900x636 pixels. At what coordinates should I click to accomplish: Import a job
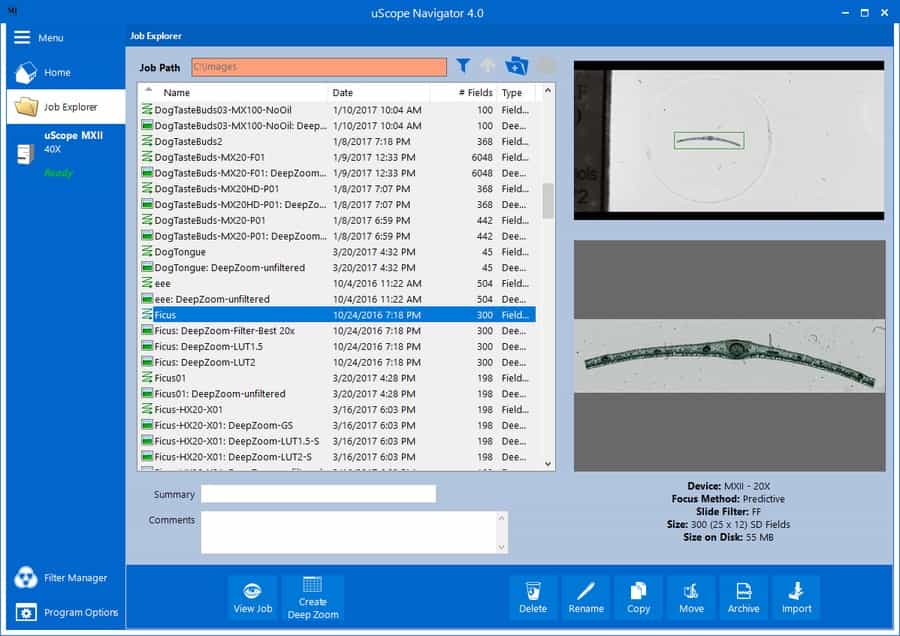point(796,596)
